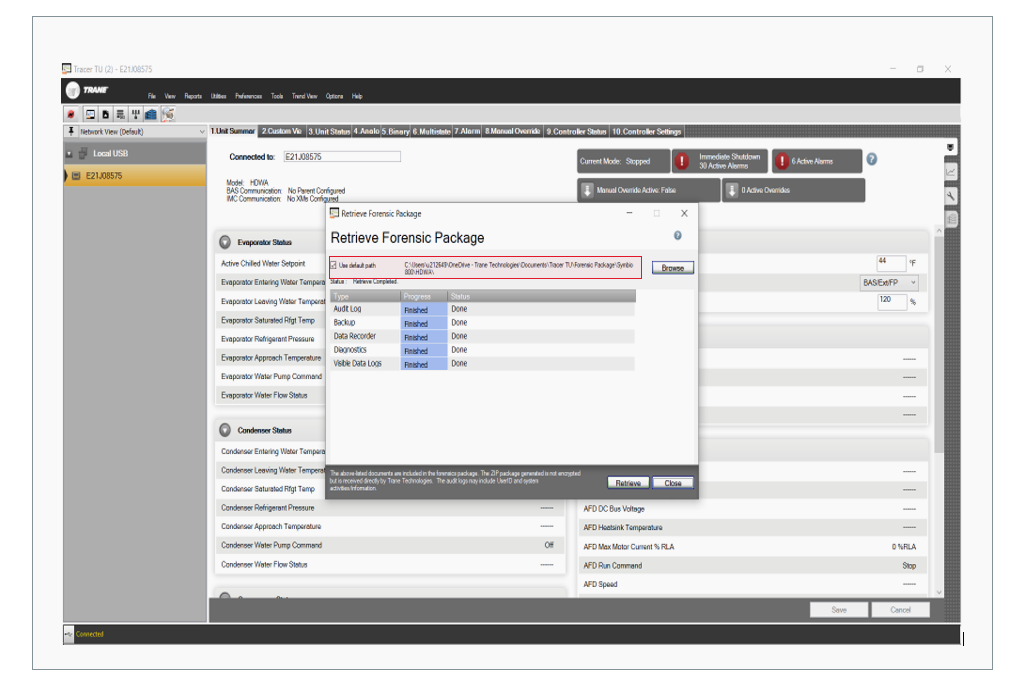Click help icon in Retrieve Forensic Package

coord(678,236)
